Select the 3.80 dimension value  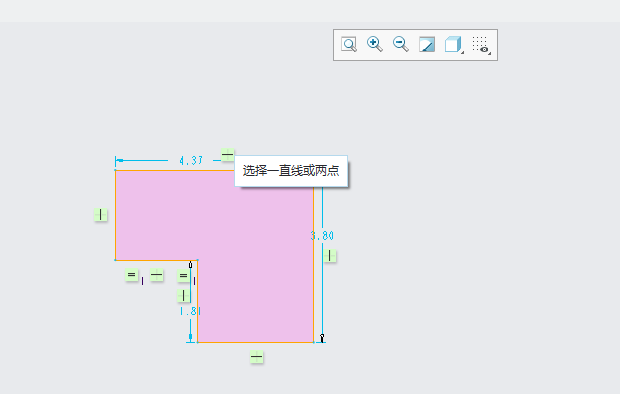point(322,236)
